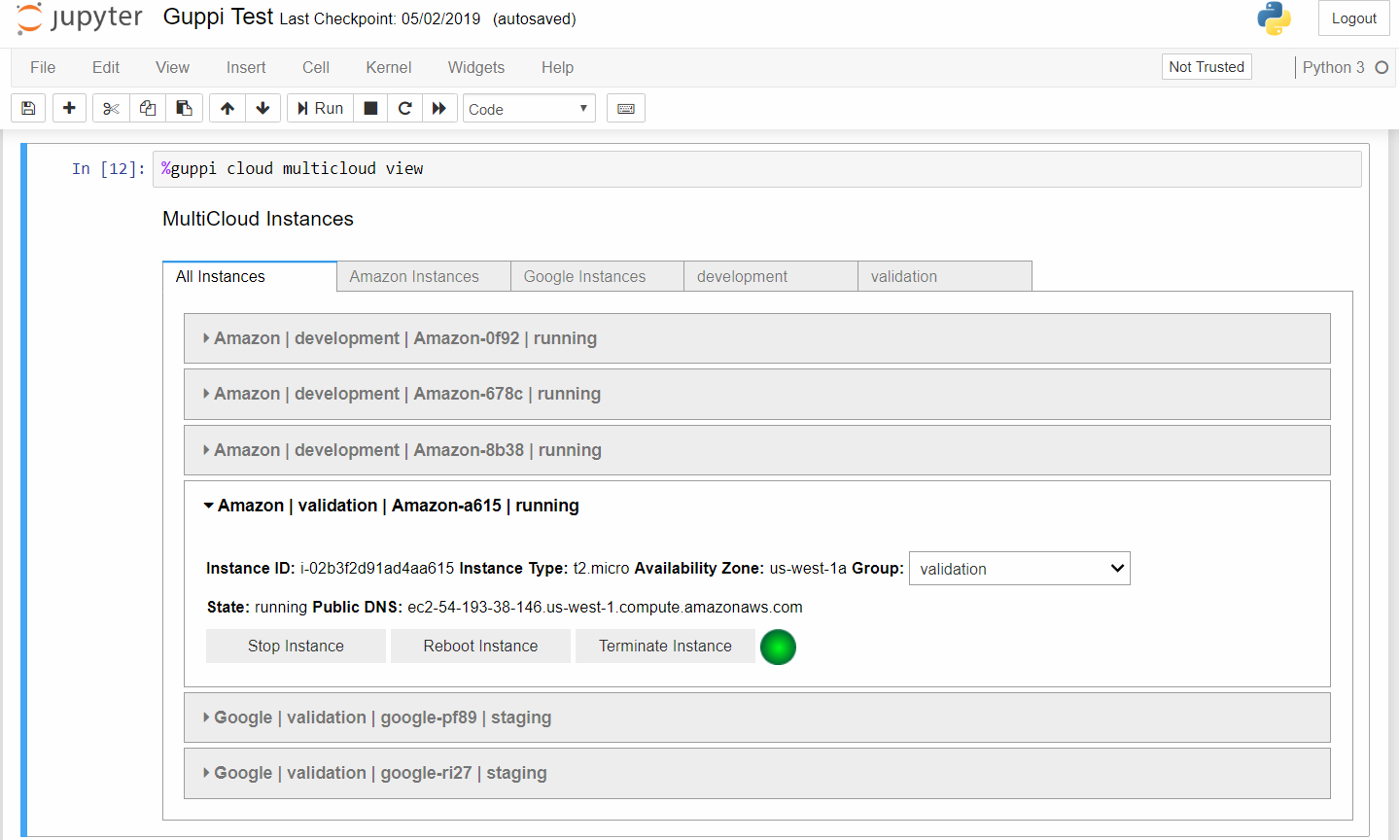Insert a cell below with plus icon
Image resolution: width=1400 pixels, height=840 pixels.
coord(69,108)
